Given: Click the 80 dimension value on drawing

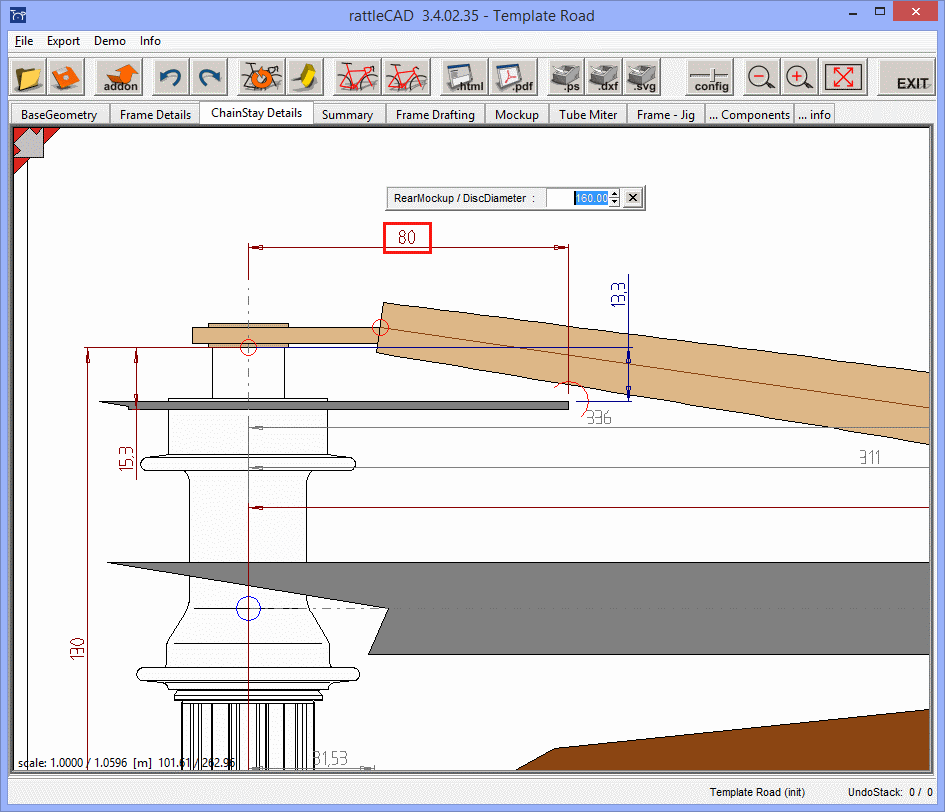Looking at the screenshot, I should (407, 238).
